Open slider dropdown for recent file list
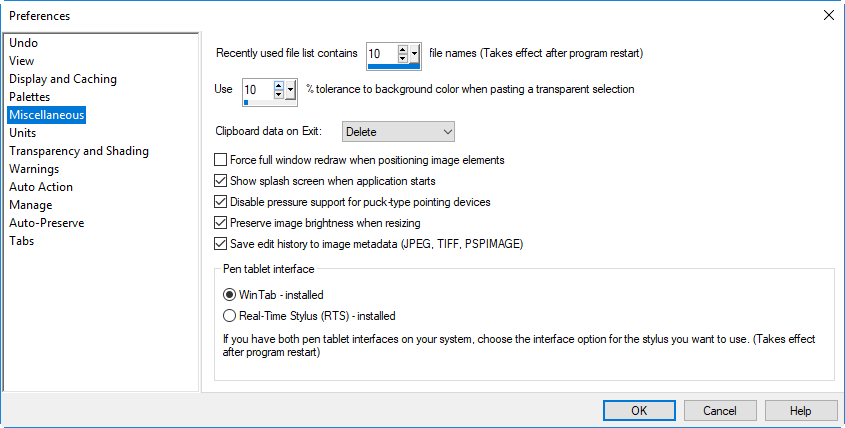This screenshot has height=428, width=845. [414, 53]
